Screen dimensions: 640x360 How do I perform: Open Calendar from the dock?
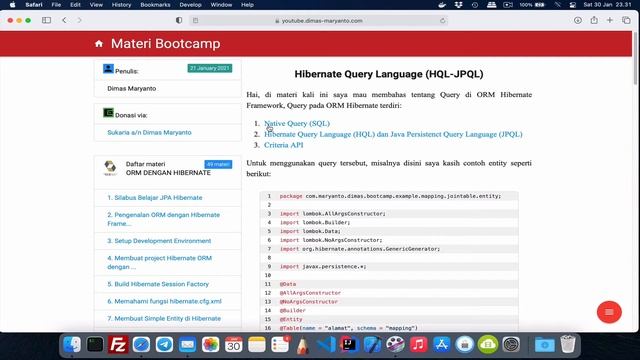click(233, 345)
